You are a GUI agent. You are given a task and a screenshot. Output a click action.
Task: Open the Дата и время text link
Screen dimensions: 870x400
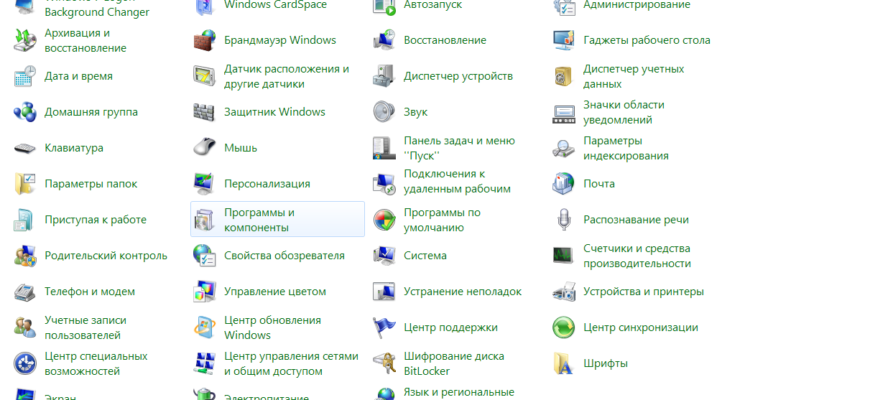click(78, 77)
